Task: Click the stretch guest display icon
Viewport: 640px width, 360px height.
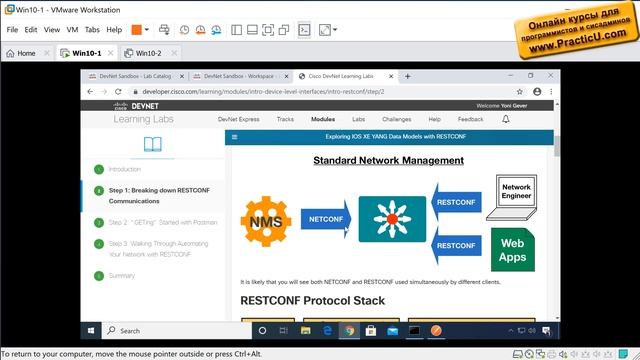Action: click(x=325, y=30)
